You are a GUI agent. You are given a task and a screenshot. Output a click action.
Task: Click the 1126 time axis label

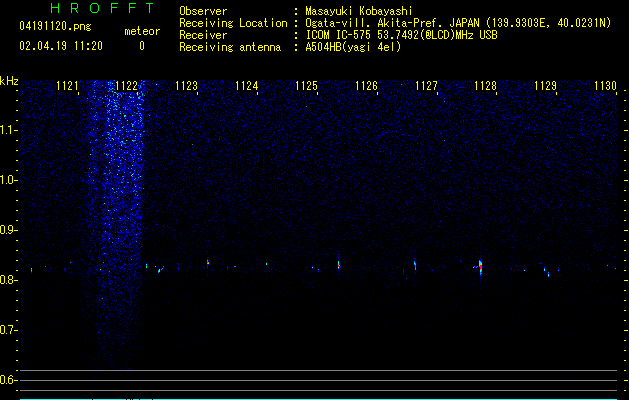click(366, 86)
